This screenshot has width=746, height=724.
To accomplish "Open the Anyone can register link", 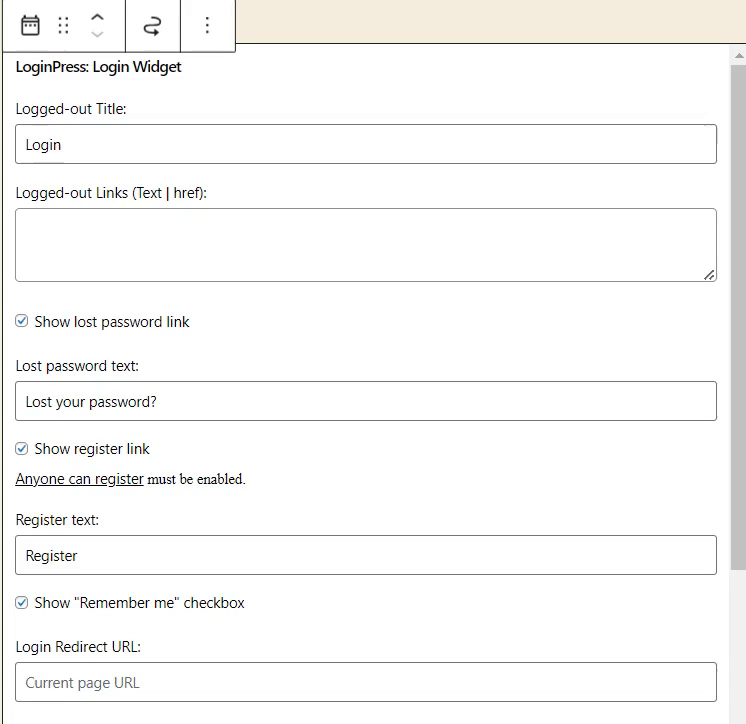I will (x=79, y=479).
